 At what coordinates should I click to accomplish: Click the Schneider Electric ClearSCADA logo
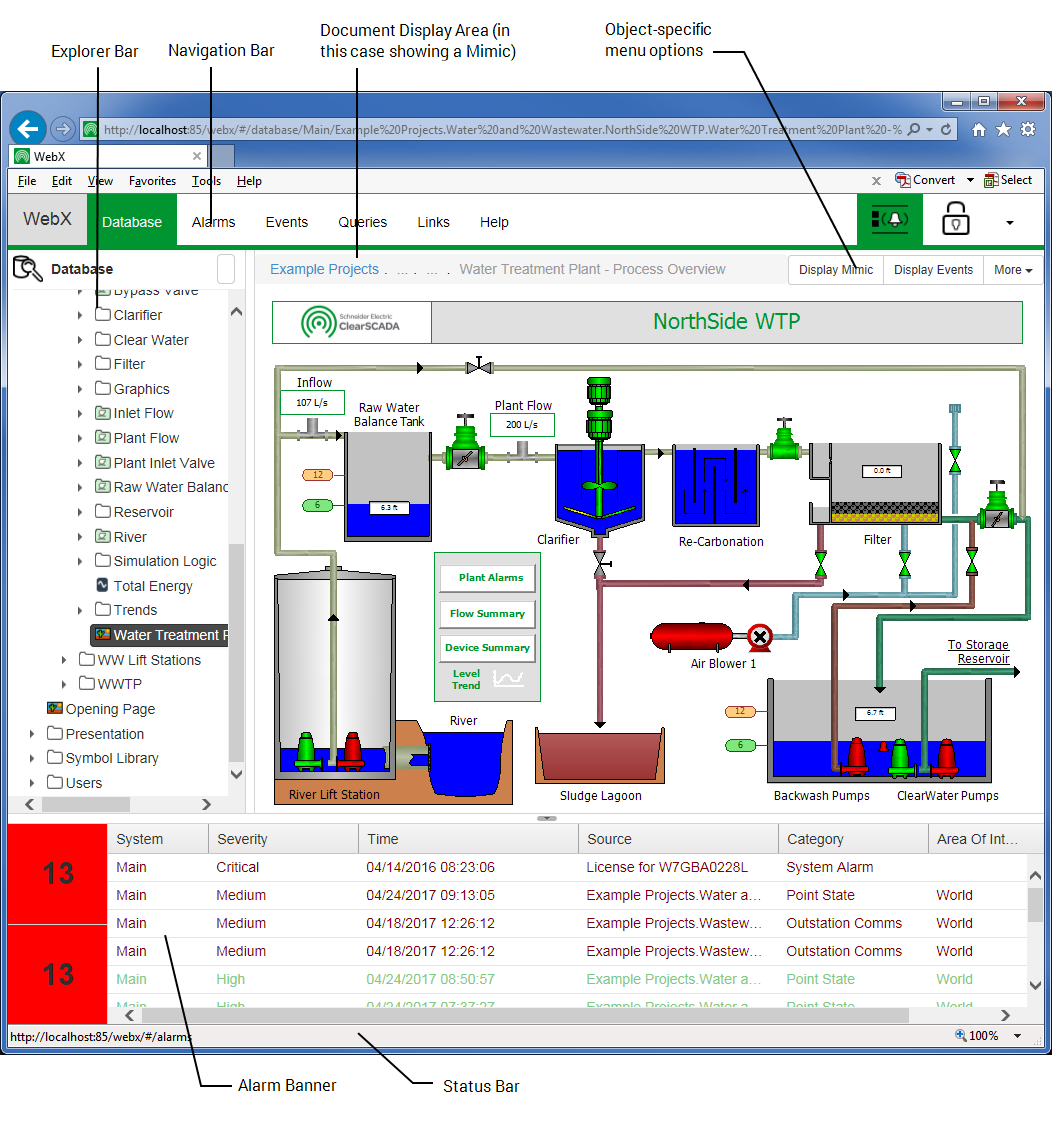pyautogui.click(x=351, y=322)
